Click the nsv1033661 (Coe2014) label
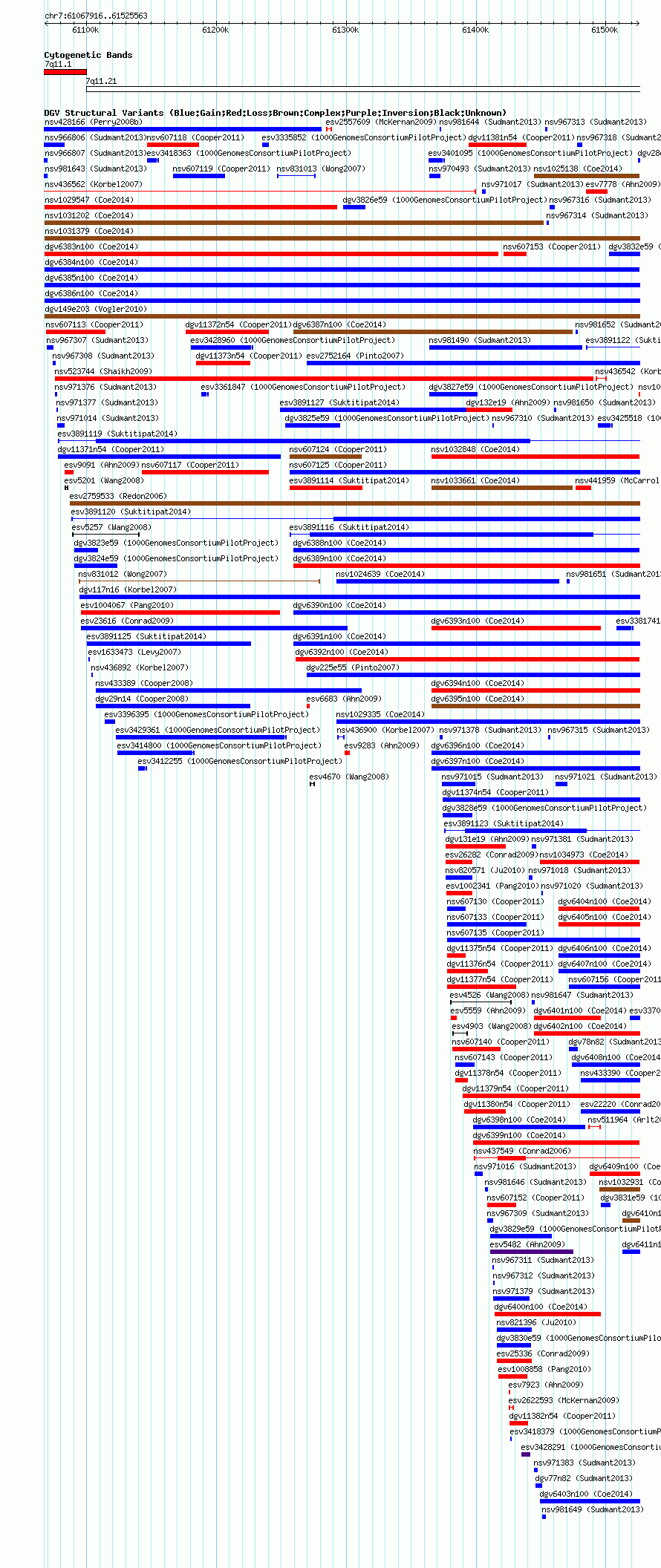661x1568 pixels. click(475, 480)
